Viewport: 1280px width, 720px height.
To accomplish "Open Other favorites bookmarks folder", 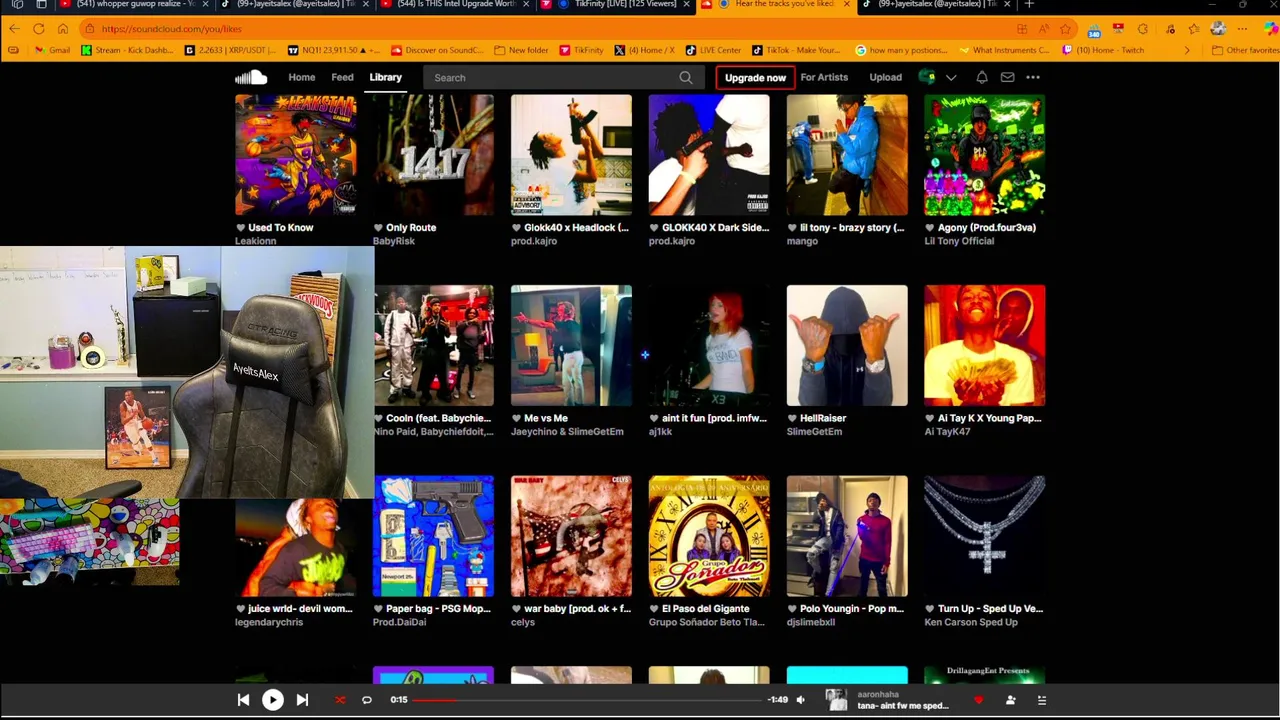I will 1243,50.
